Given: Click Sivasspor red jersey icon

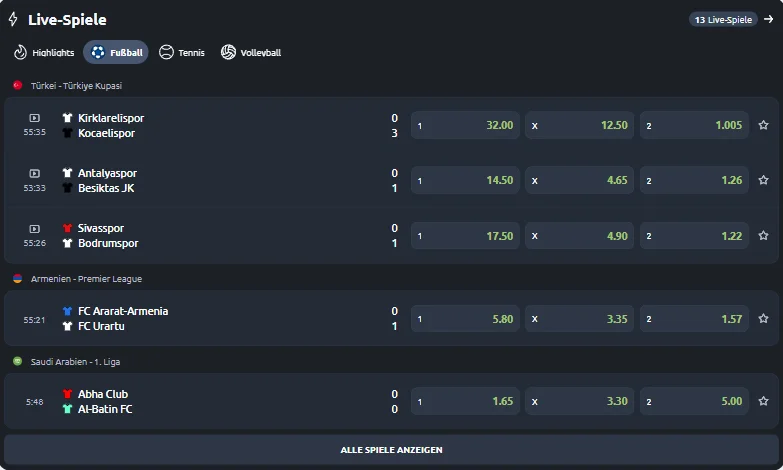Looking at the screenshot, I should click(67, 228).
